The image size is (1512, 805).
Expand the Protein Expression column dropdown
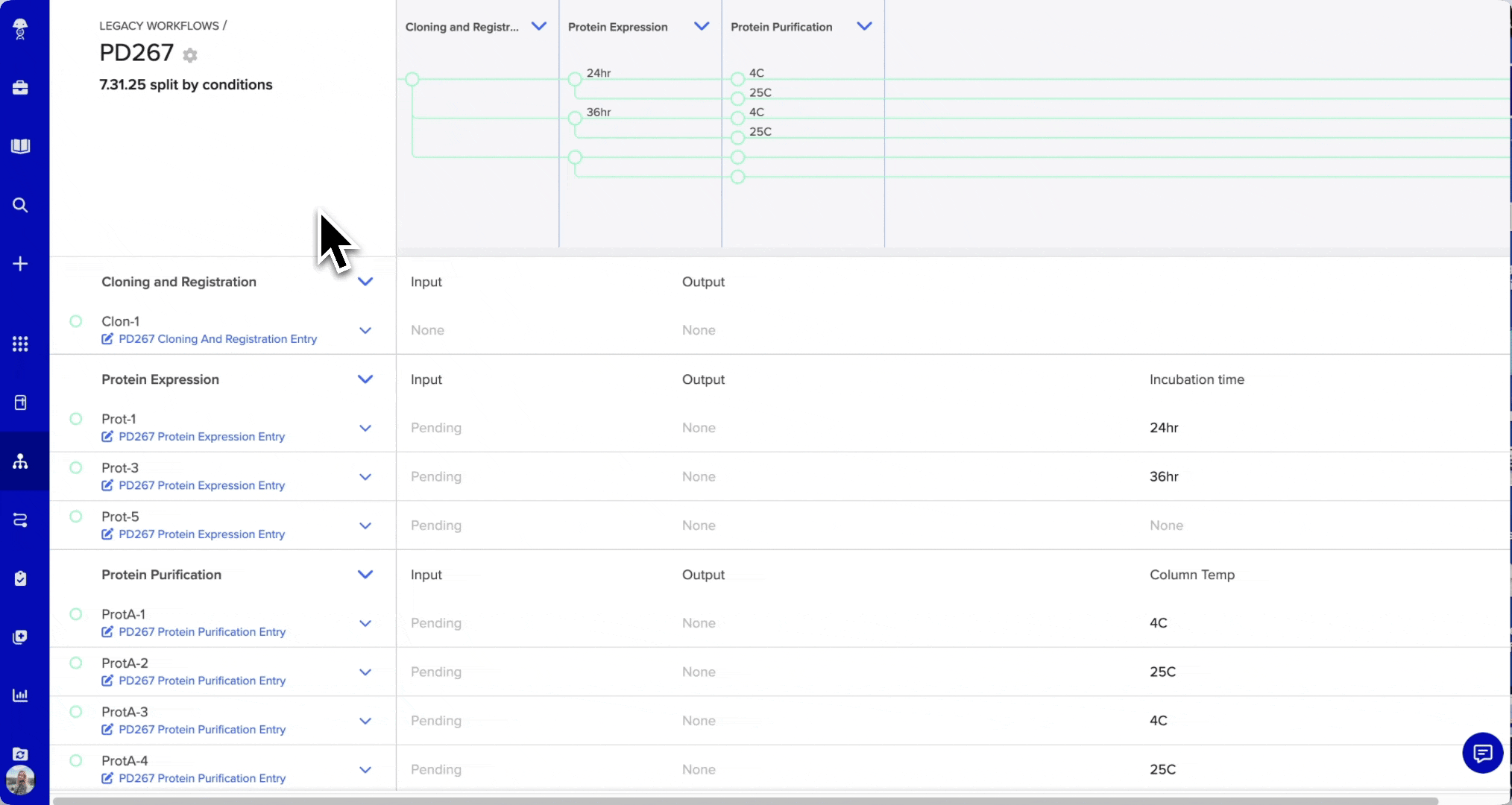click(x=702, y=26)
